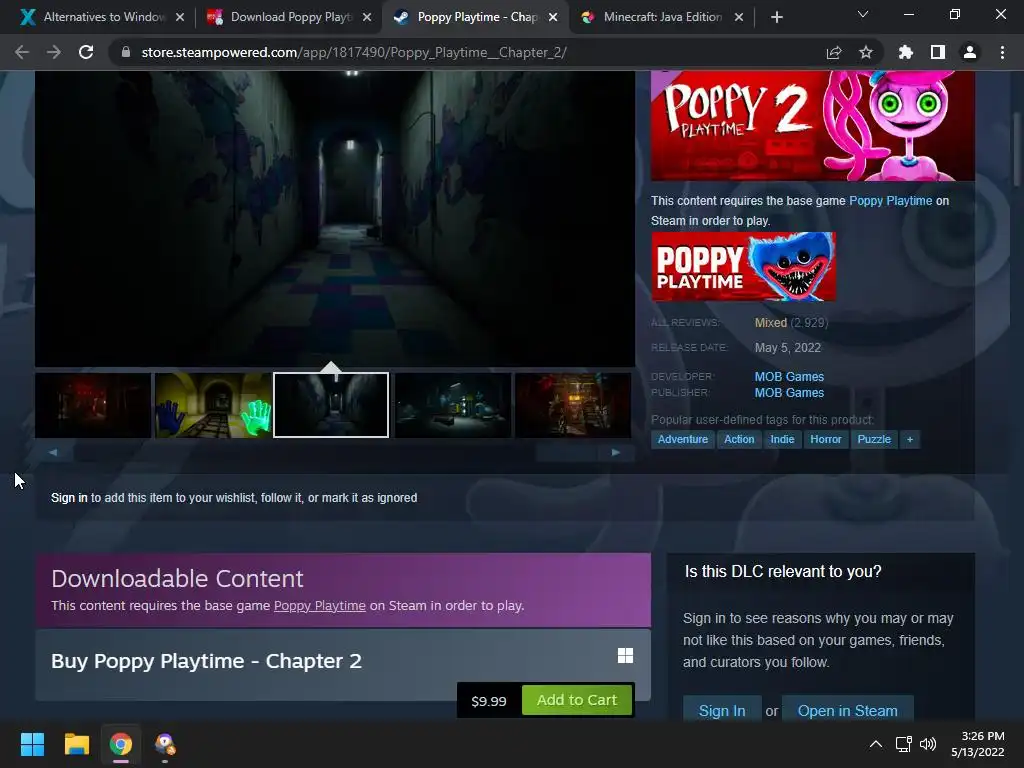Close the active Poppy Playtime Steam tab

(x=553, y=17)
